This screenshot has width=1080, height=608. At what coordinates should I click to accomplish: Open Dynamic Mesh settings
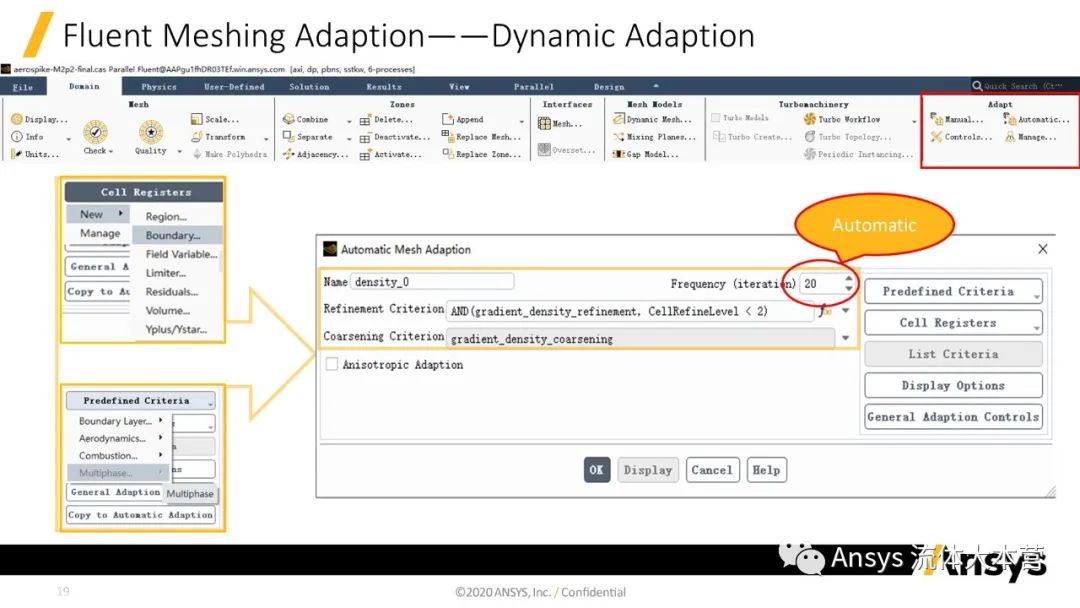tap(652, 119)
